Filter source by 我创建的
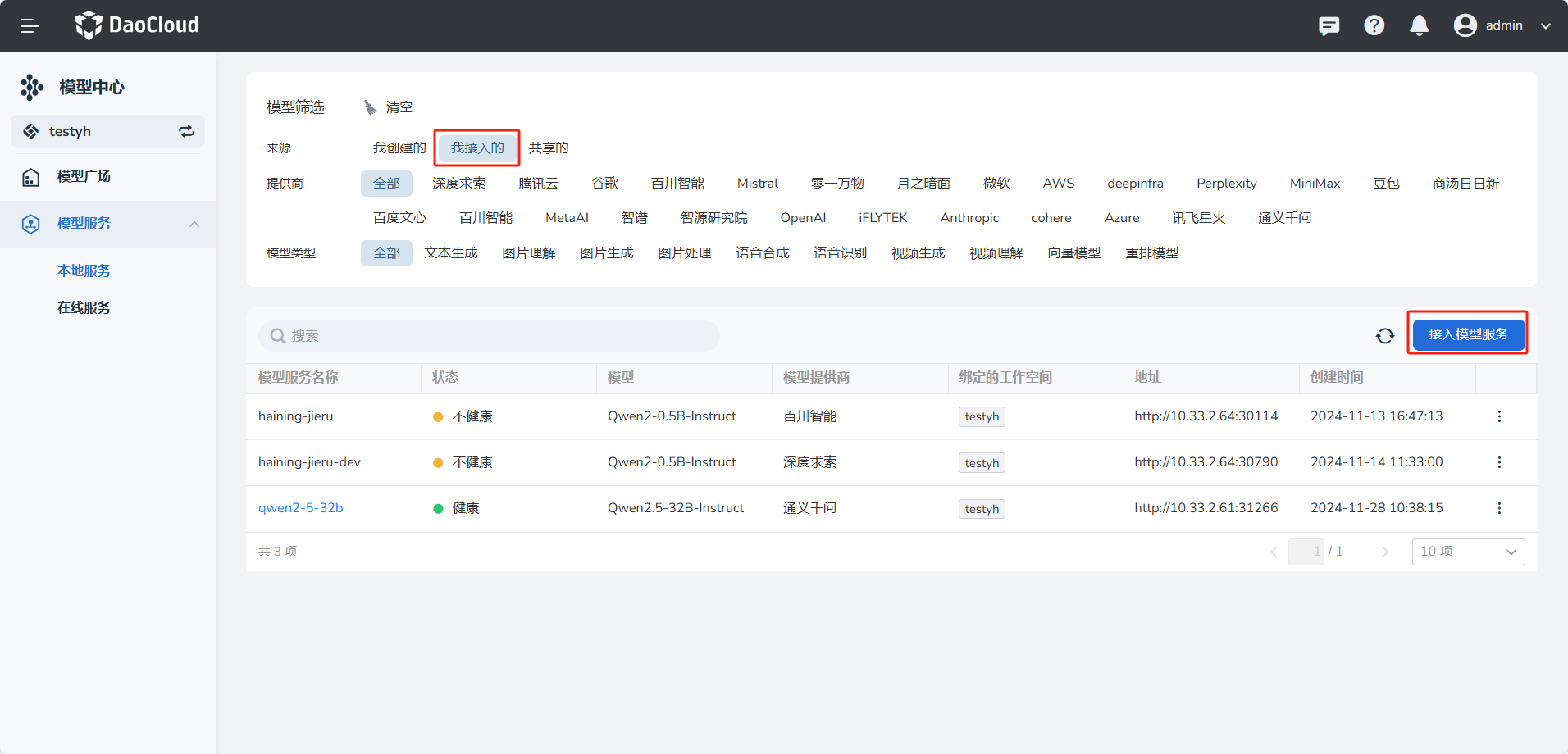Screen dimensions: 1568x754 click(399, 148)
